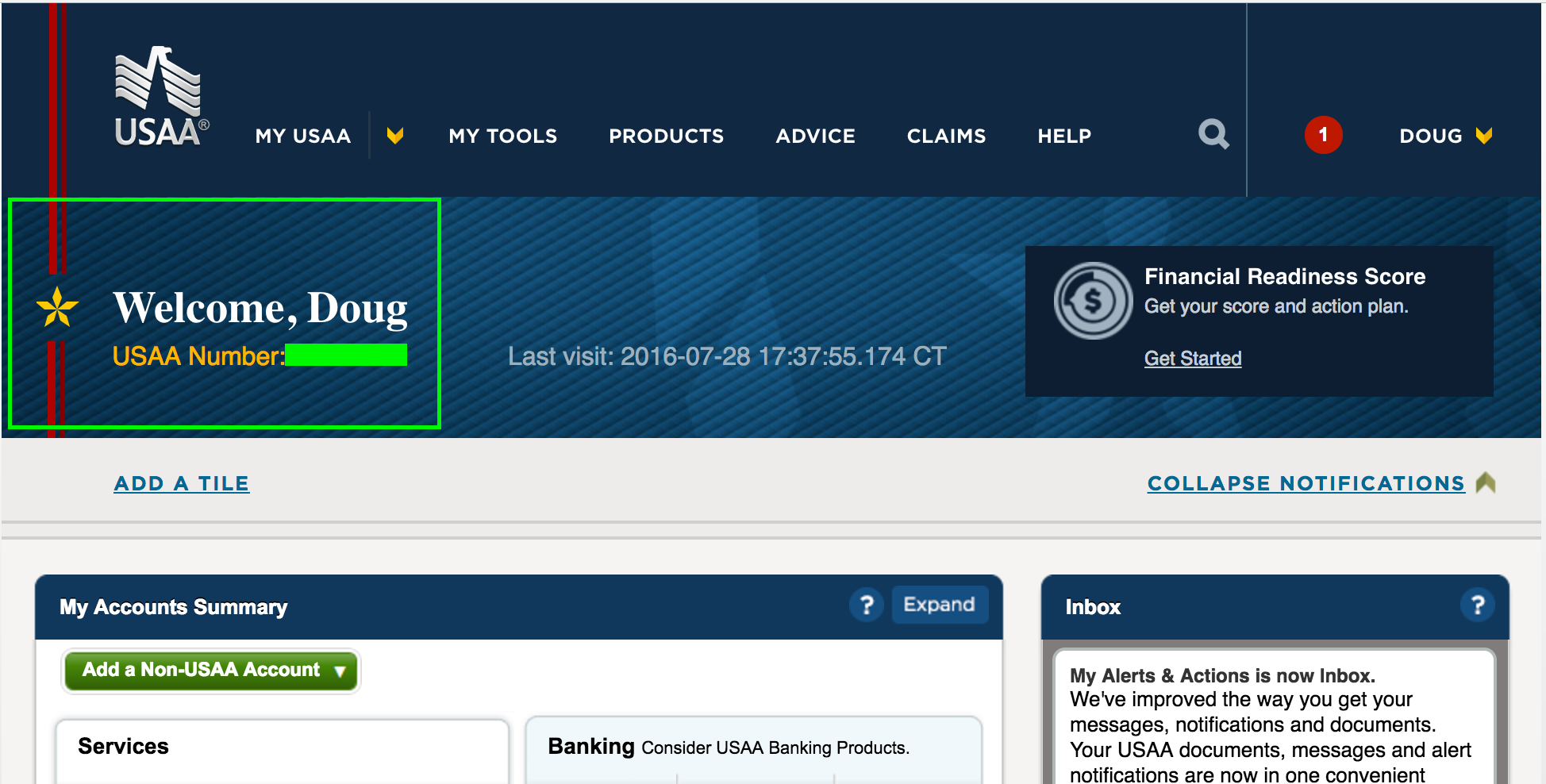This screenshot has width=1546, height=784.
Task: Expand the My USAA dropdown chevron
Action: (395, 136)
